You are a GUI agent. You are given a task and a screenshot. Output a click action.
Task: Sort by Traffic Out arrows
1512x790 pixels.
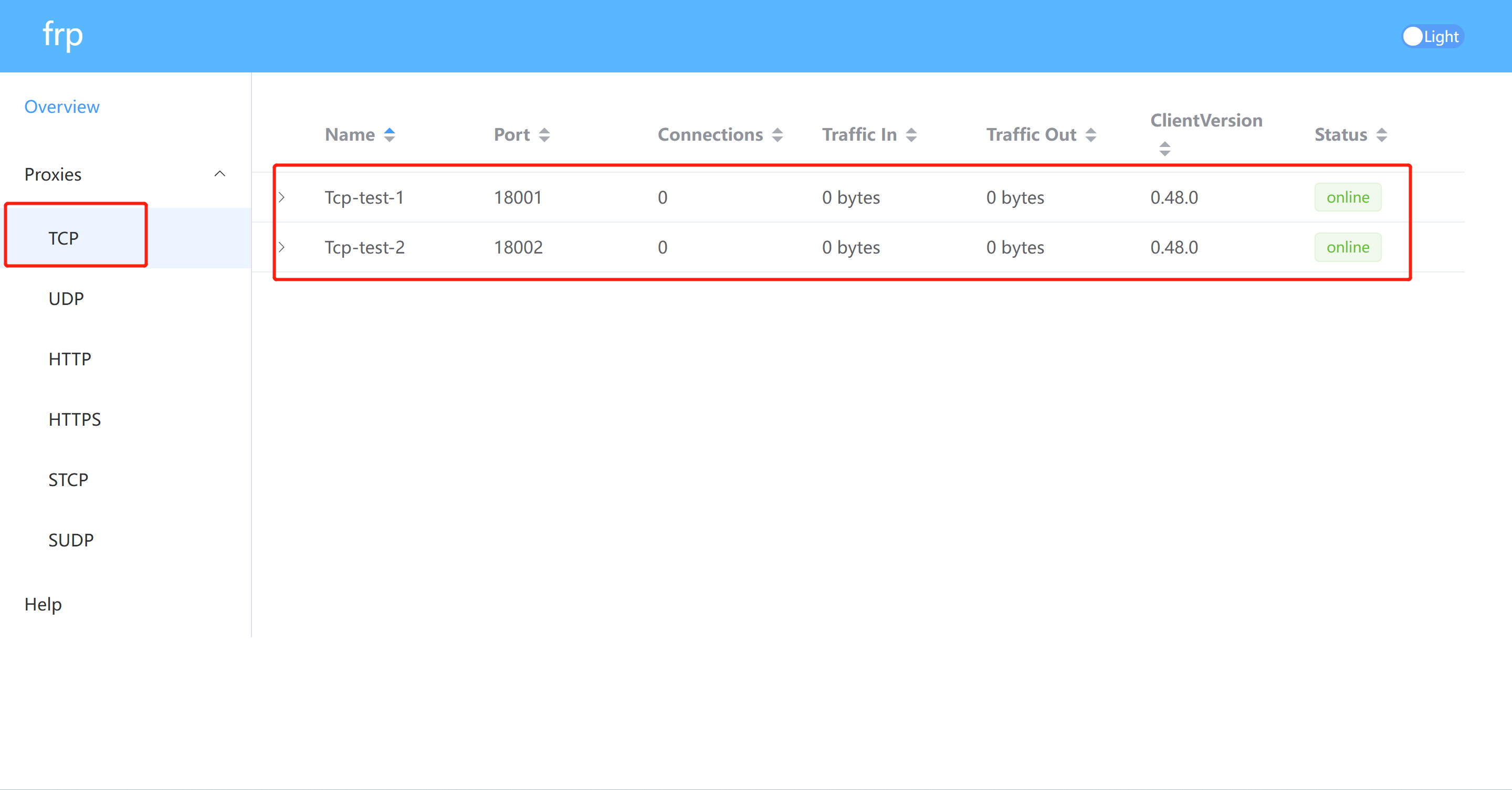(x=1090, y=135)
